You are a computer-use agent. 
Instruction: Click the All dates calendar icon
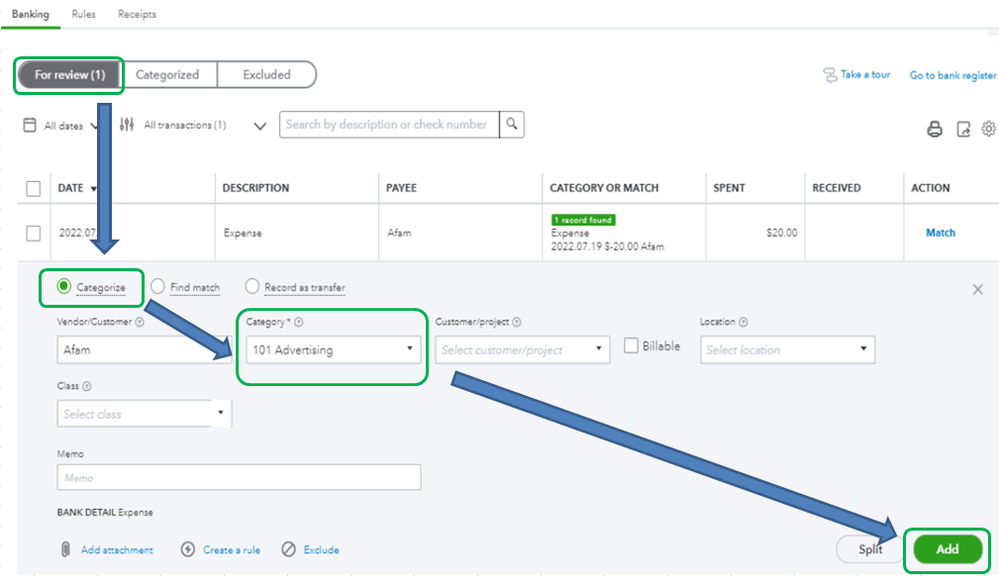pyautogui.click(x=29, y=125)
